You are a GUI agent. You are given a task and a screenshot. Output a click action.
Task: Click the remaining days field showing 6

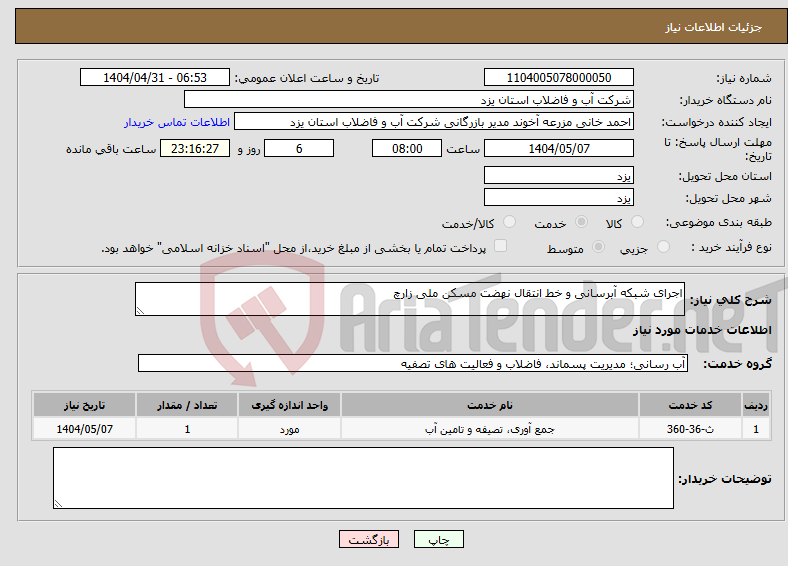click(x=299, y=148)
